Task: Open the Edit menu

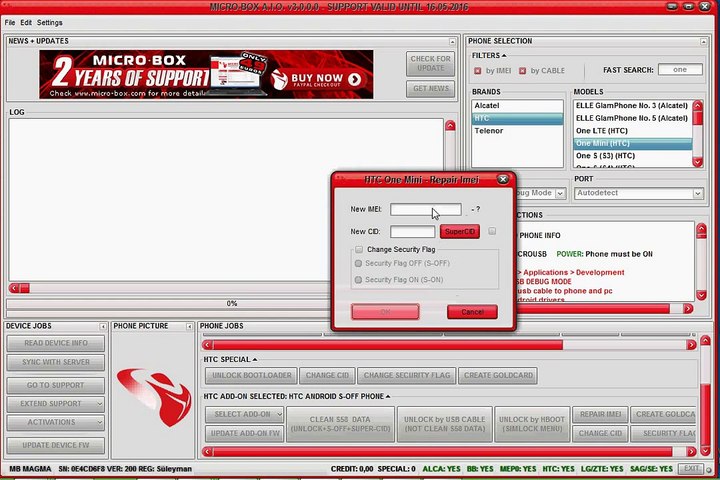Action: coord(26,23)
